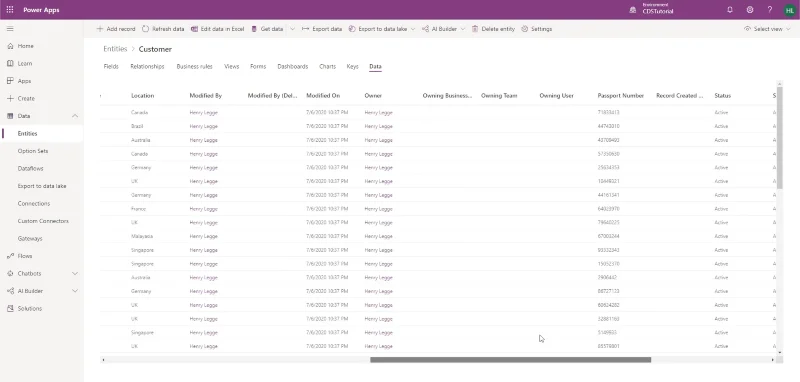Switch to the Forms tab

[x=258, y=66]
